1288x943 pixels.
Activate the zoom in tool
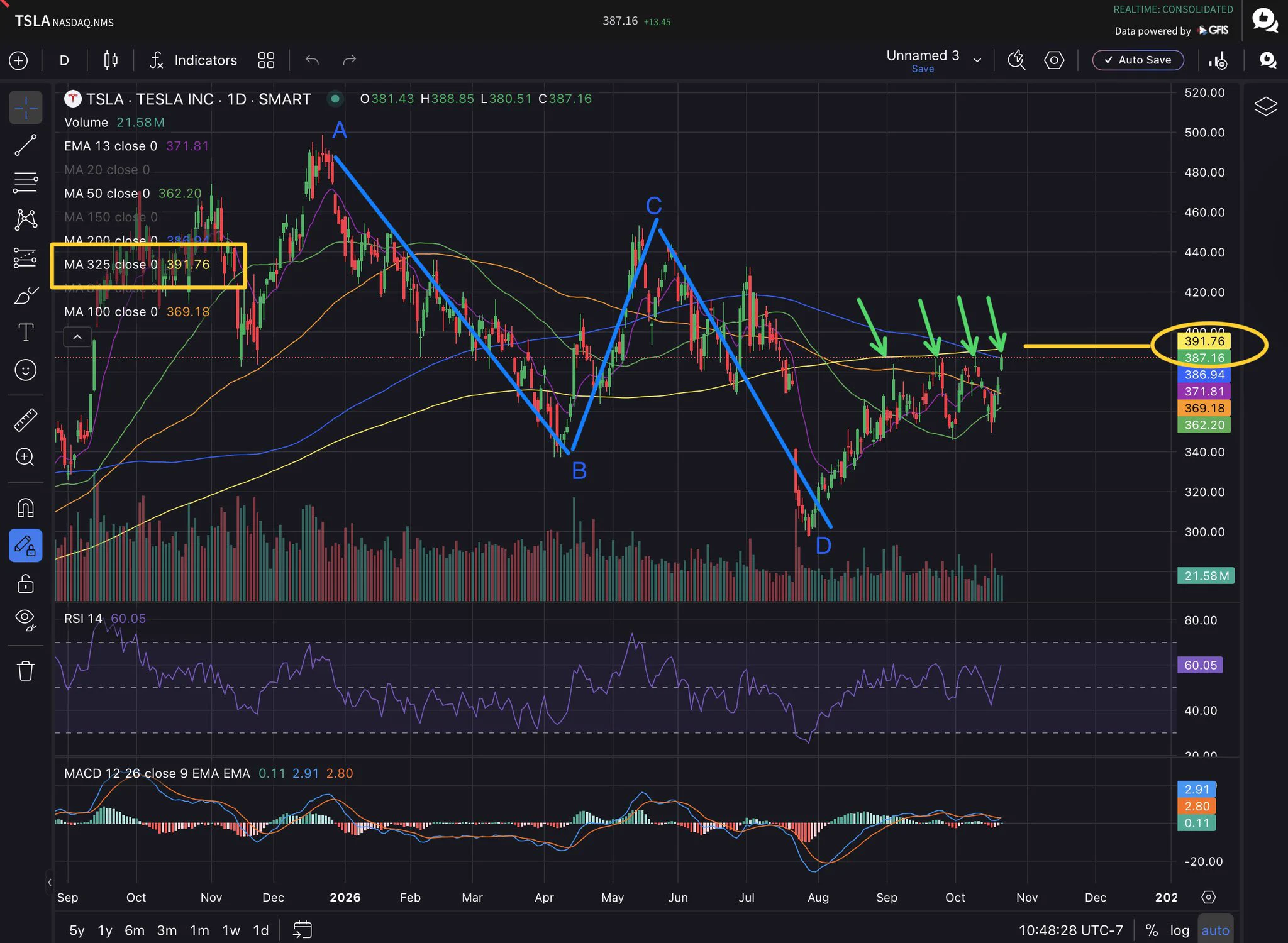point(25,457)
